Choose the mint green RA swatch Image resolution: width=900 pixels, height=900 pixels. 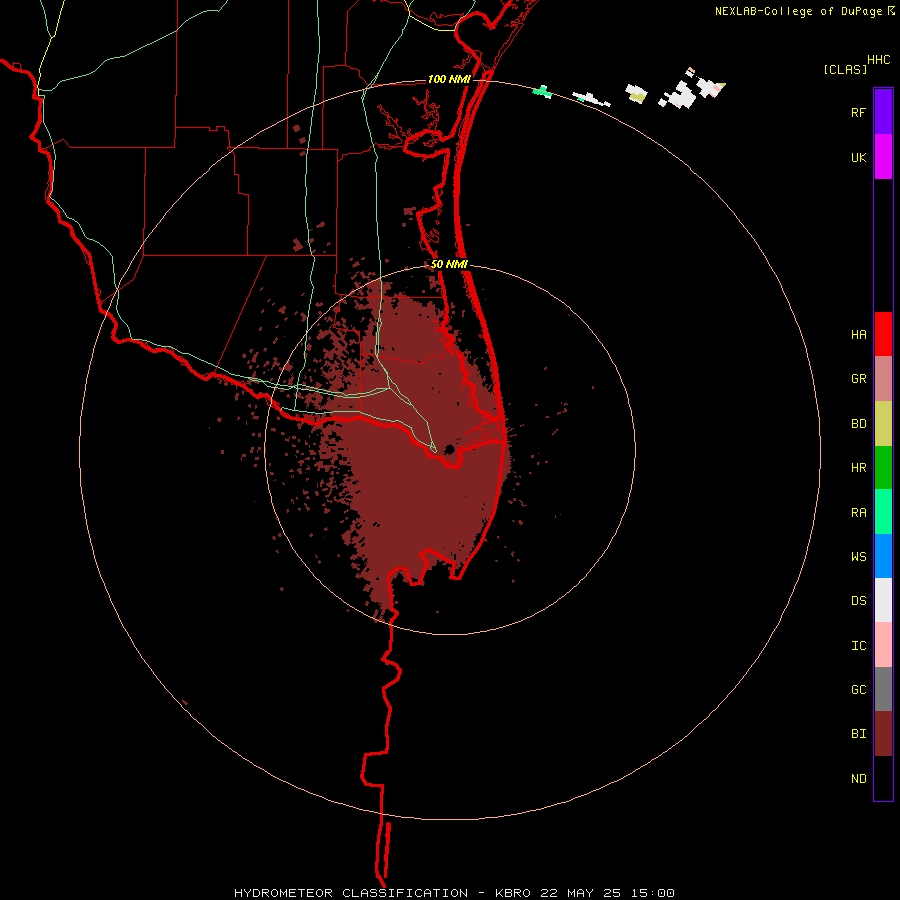tap(883, 512)
